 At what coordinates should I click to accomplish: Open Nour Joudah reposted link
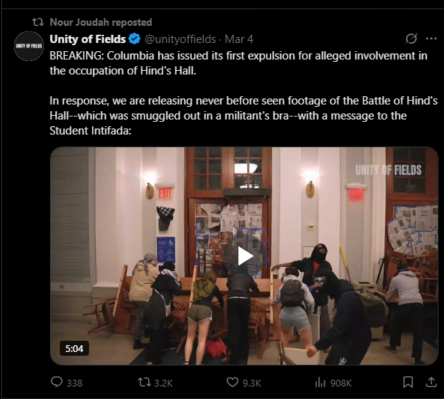[101, 22]
